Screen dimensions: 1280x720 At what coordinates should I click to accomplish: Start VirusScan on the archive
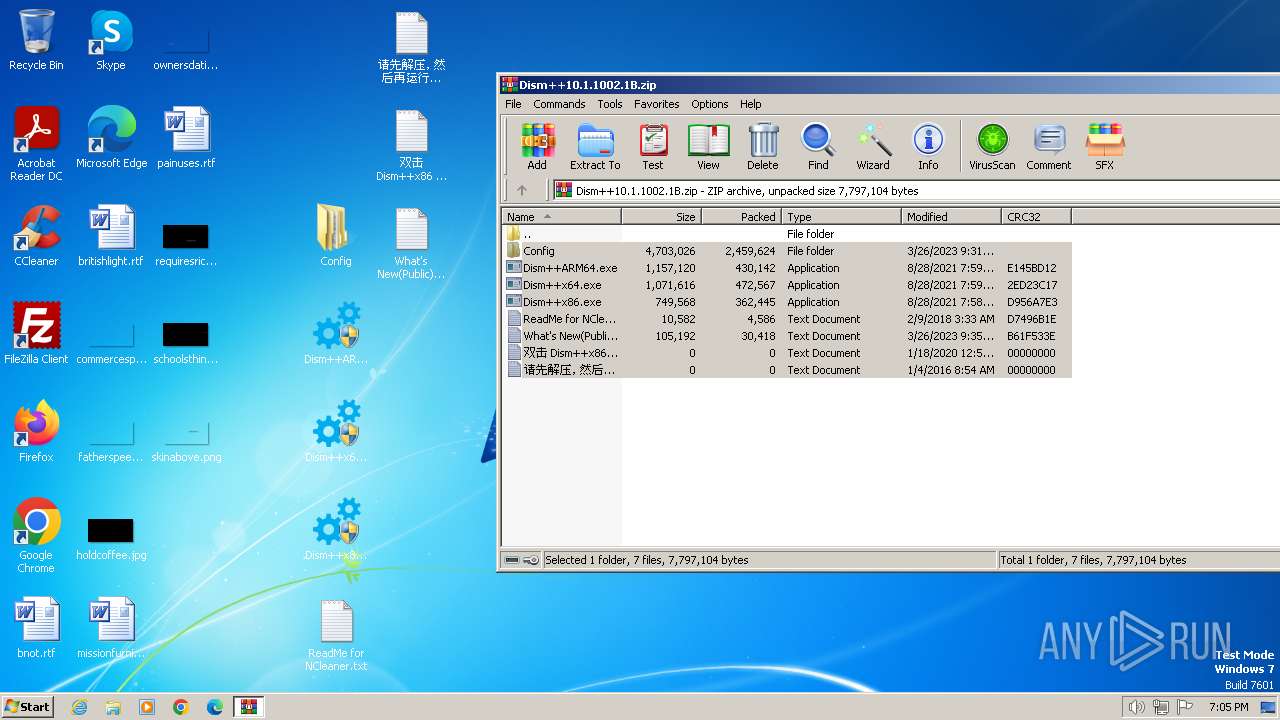point(992,146)
